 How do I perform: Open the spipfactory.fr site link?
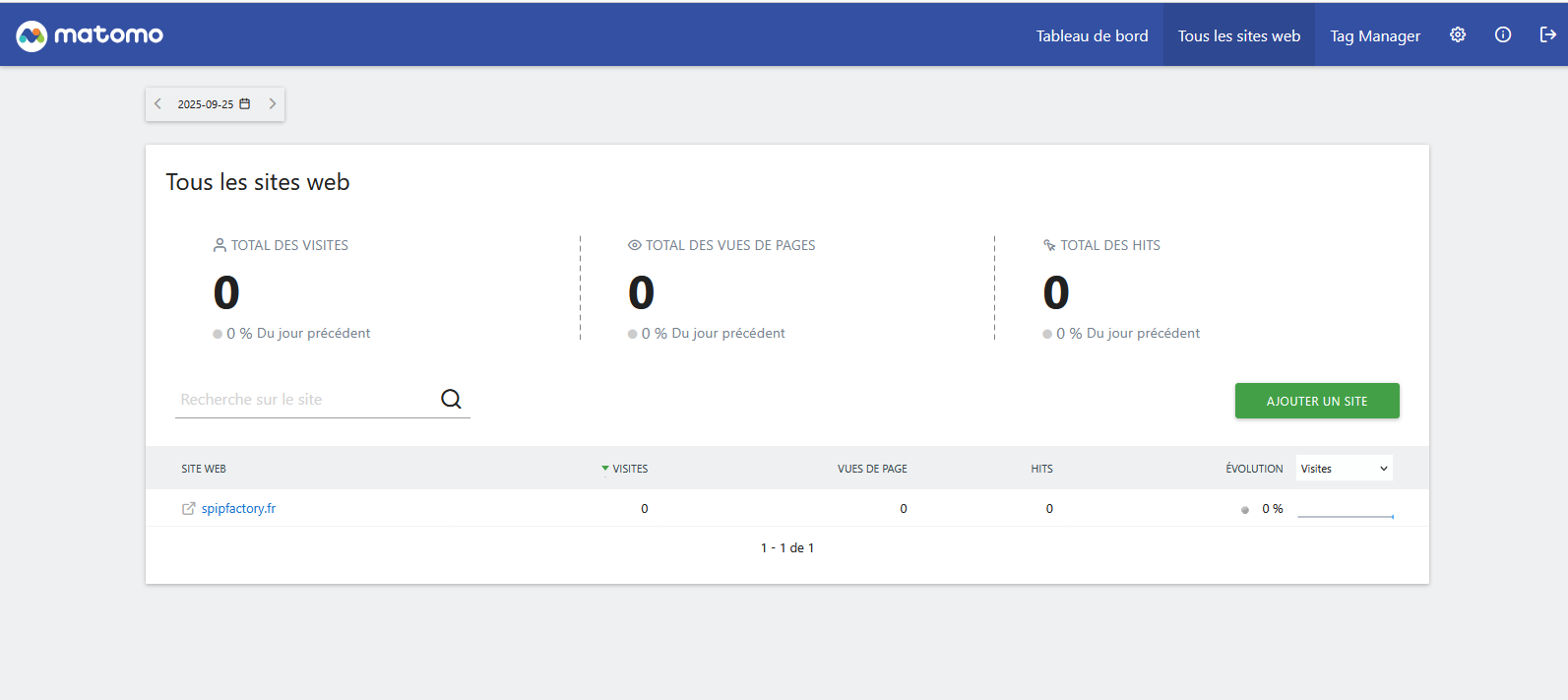pos(238,509)
